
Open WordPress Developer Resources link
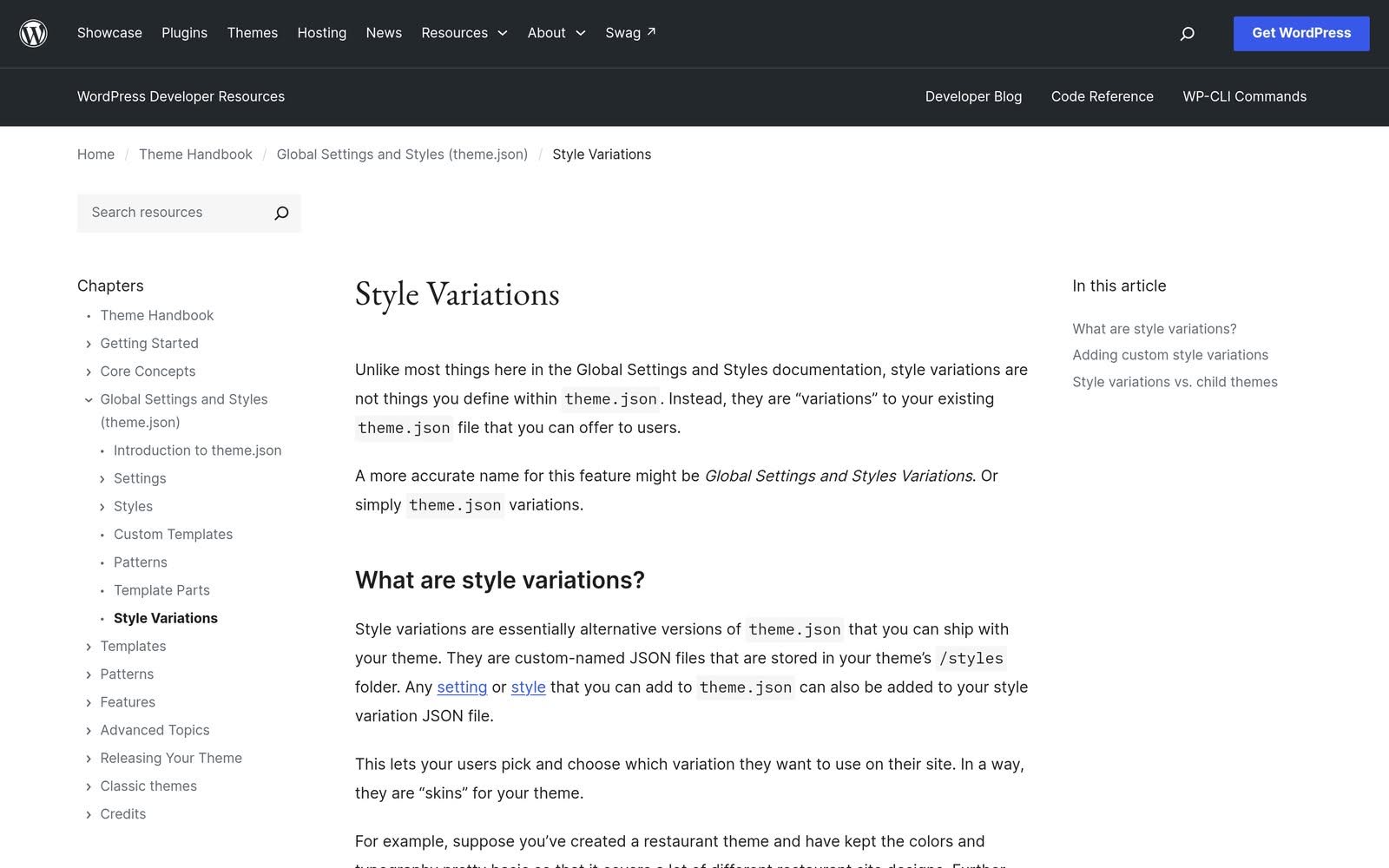[181, 96]
